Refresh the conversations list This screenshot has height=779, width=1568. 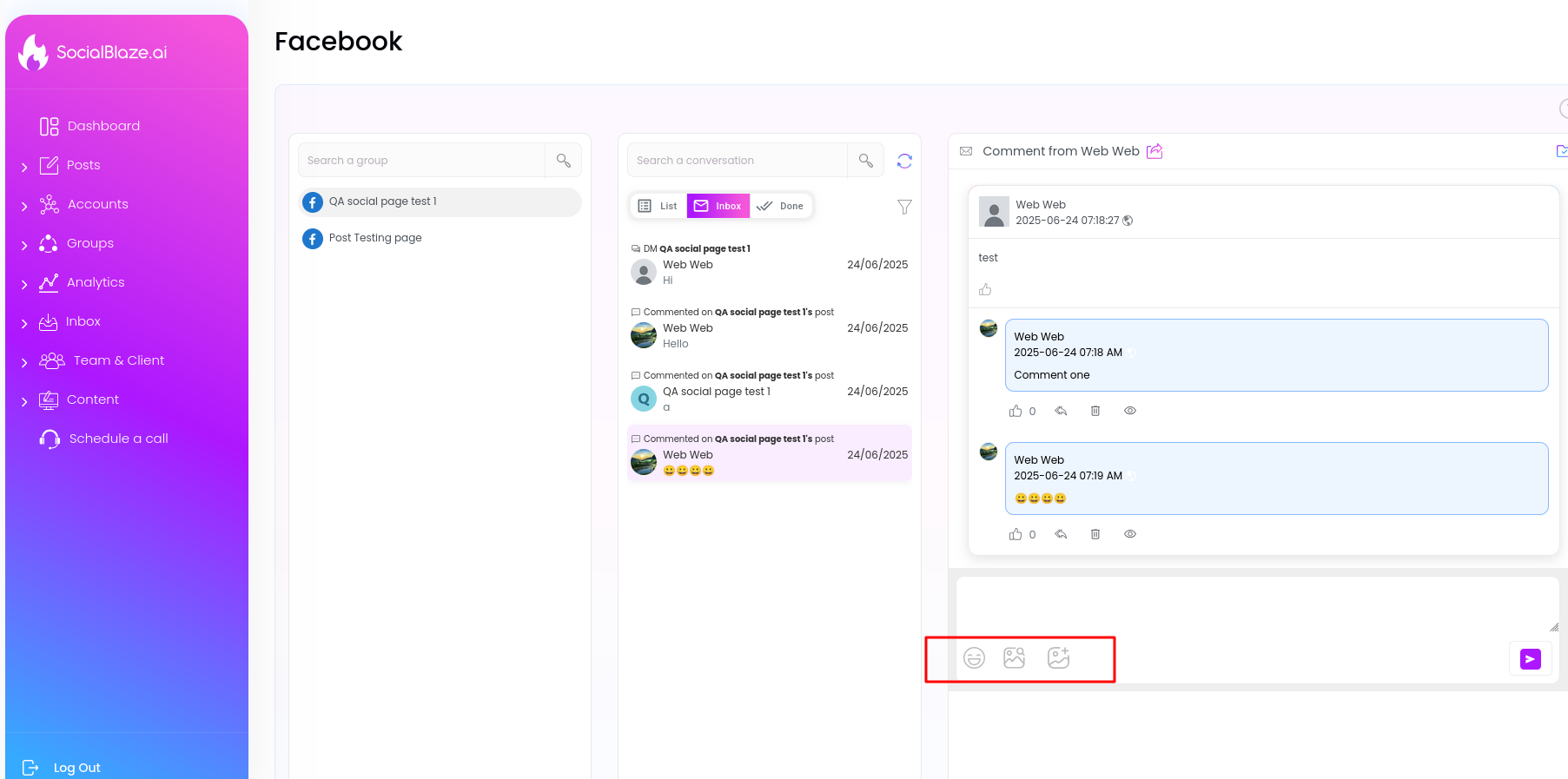coord(904,161)
